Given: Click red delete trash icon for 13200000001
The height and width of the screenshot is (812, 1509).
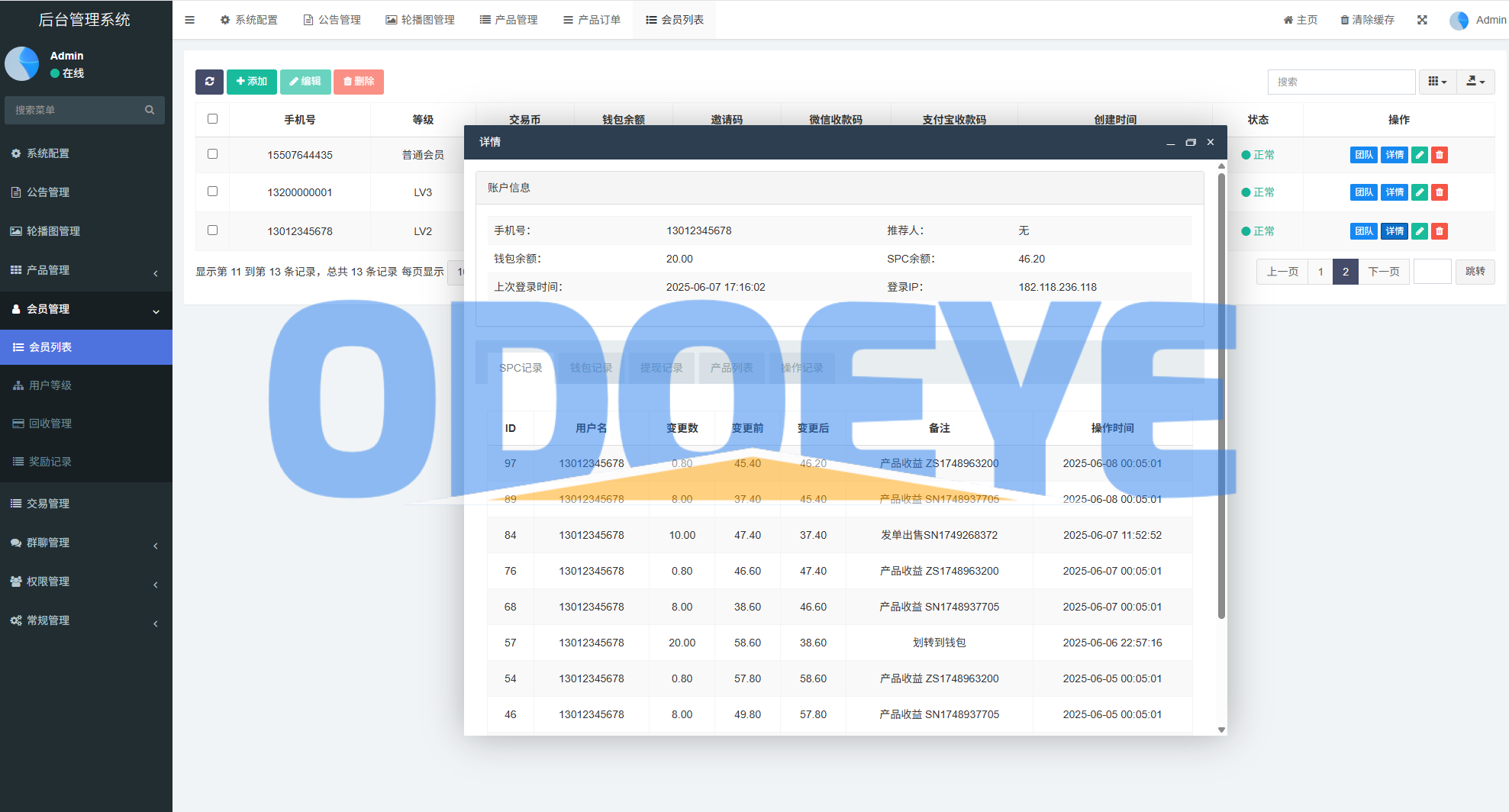Looking at the screenshot, I should coord(1439,192).
